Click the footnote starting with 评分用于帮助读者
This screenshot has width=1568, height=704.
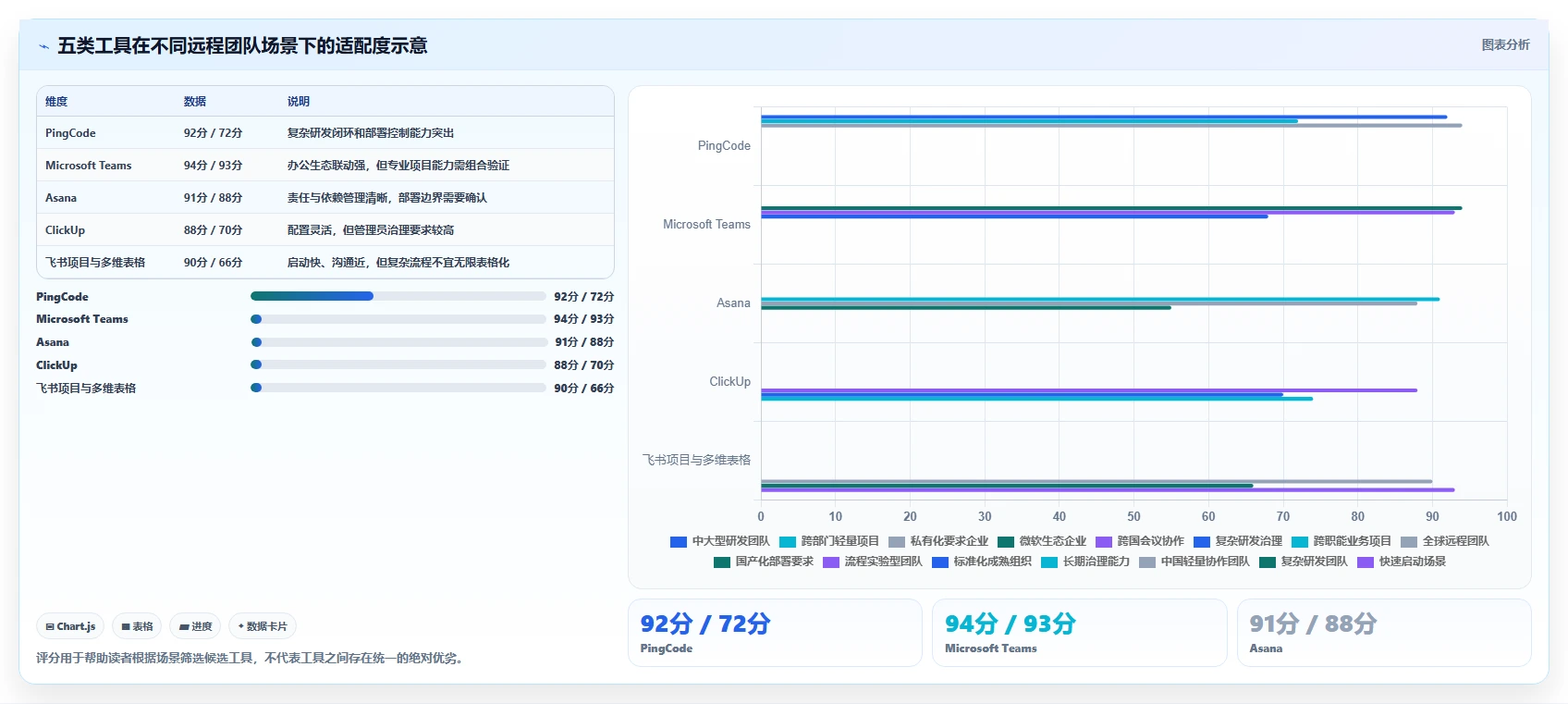251,659
